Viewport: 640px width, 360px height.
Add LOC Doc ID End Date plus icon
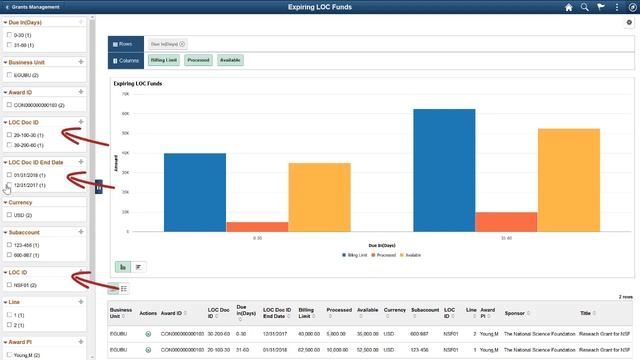tap(81, 162)
